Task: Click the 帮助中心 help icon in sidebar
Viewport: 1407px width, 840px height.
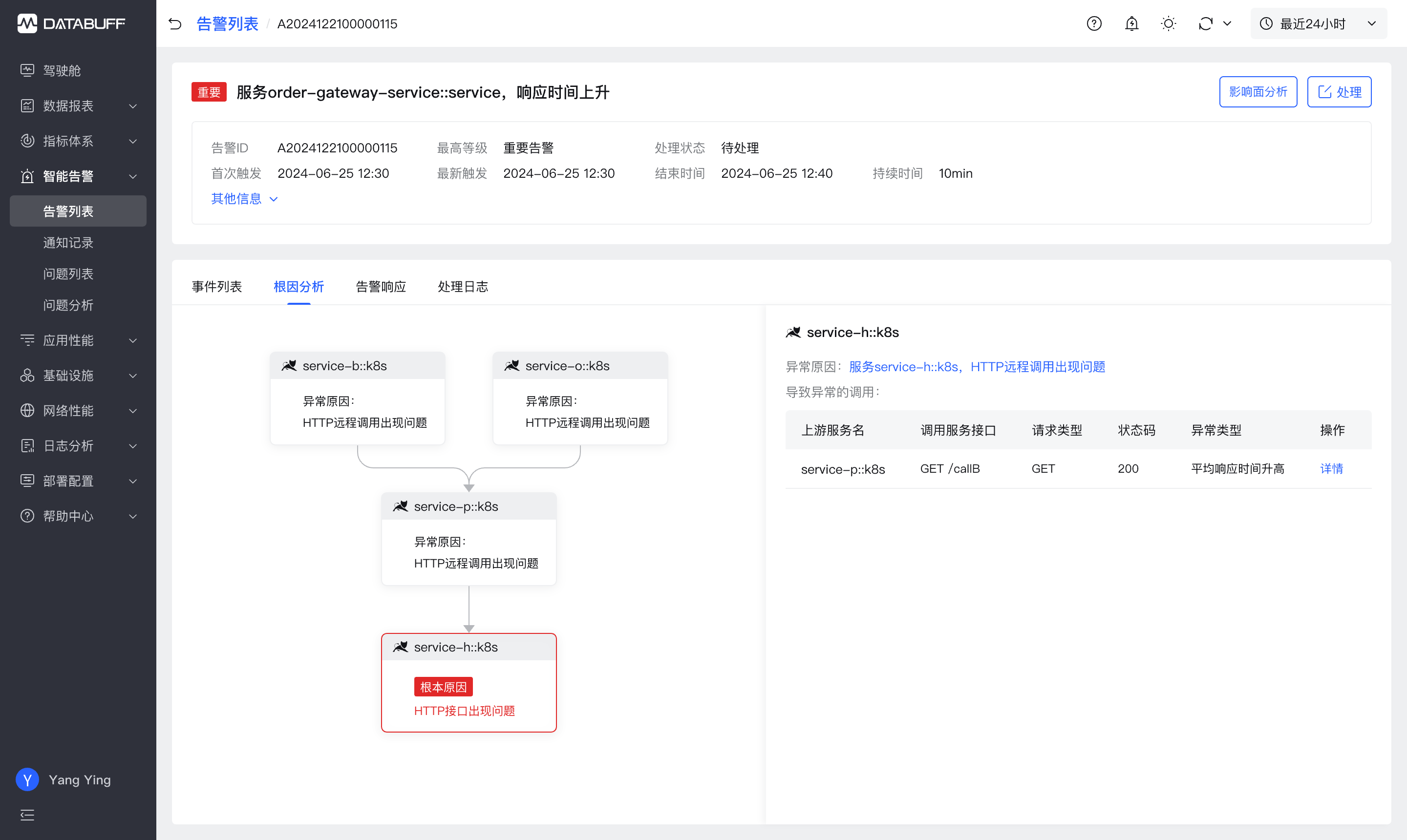Action: point(27,516)
